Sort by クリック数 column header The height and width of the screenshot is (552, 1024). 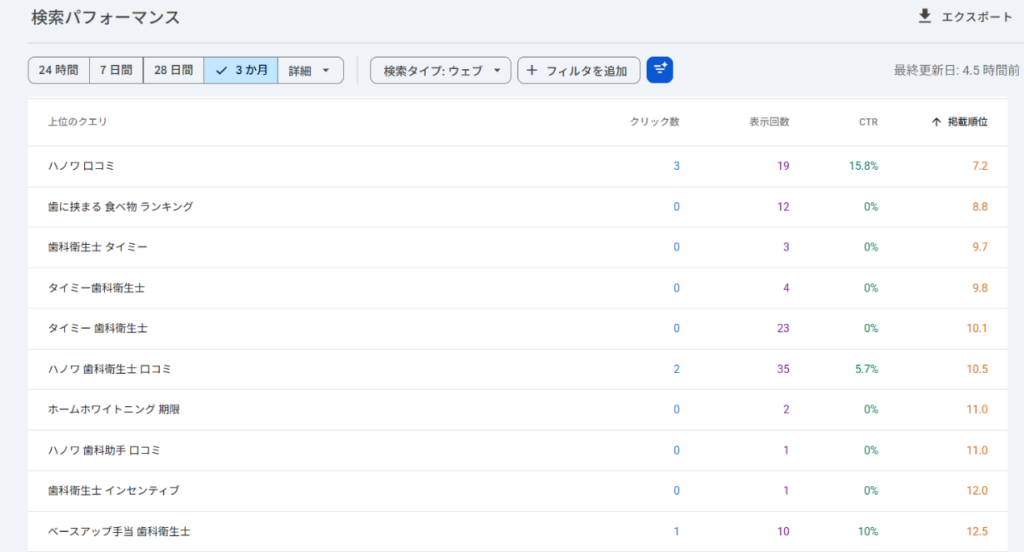(654, 122)
